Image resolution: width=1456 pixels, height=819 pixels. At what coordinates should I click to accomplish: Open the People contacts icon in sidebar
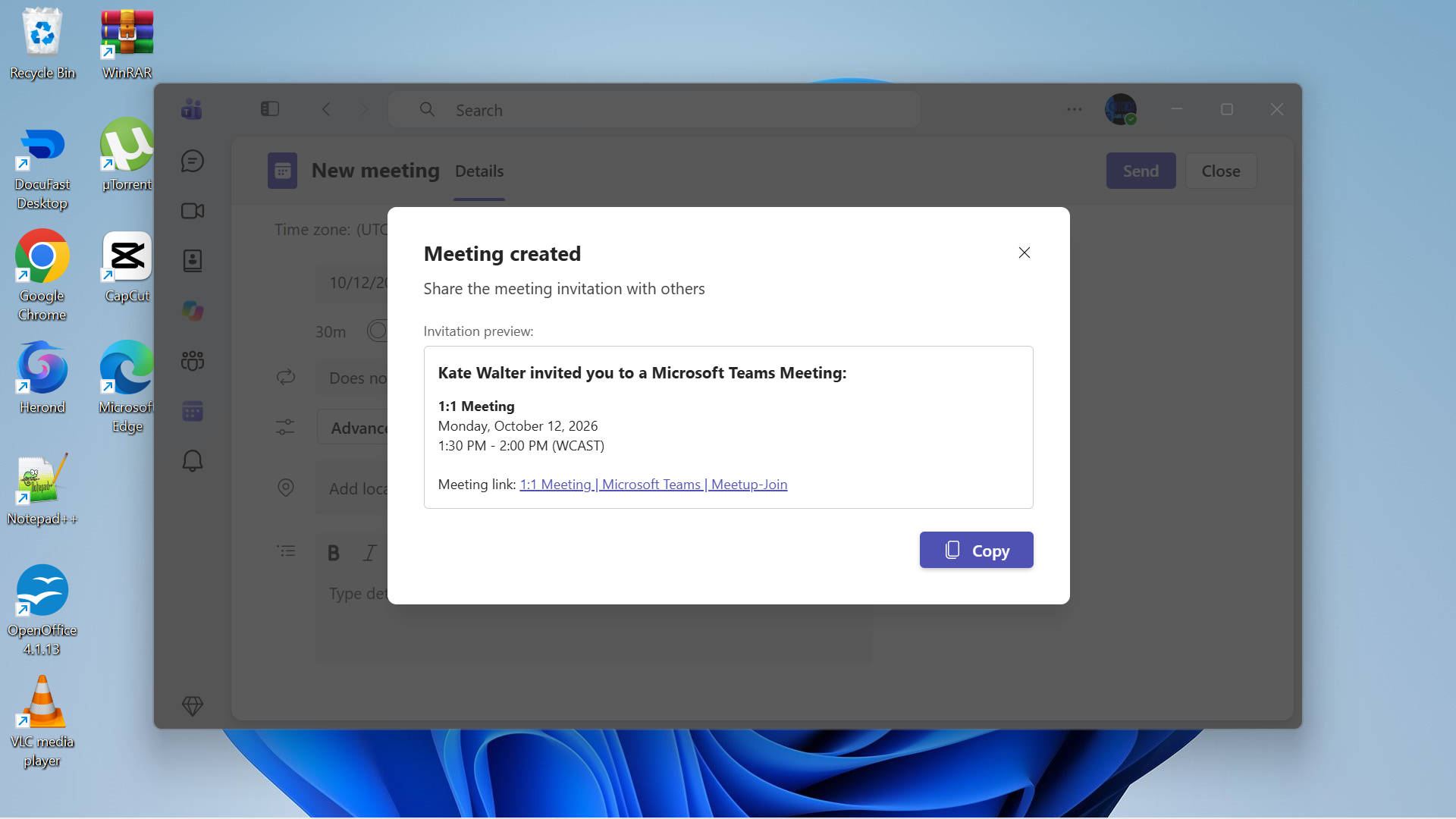[x=193, y=261]
